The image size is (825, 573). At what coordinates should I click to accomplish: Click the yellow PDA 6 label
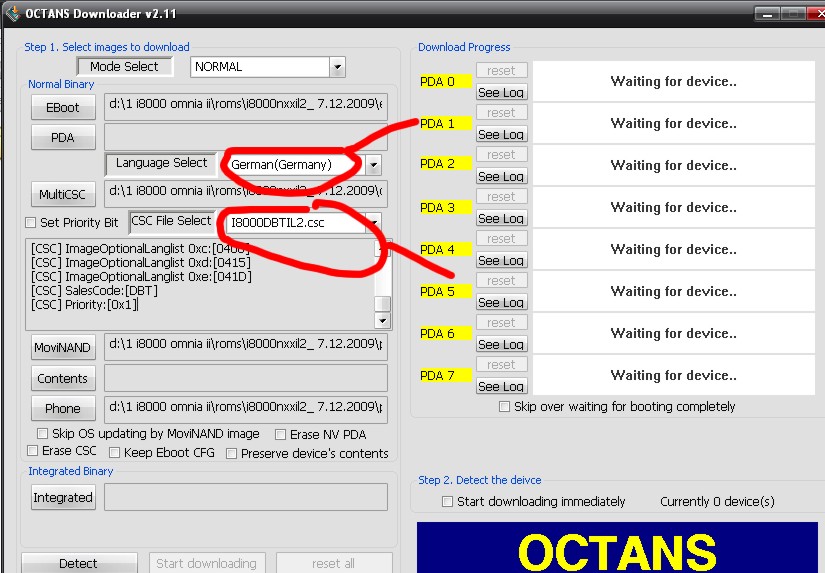[445, 334]
